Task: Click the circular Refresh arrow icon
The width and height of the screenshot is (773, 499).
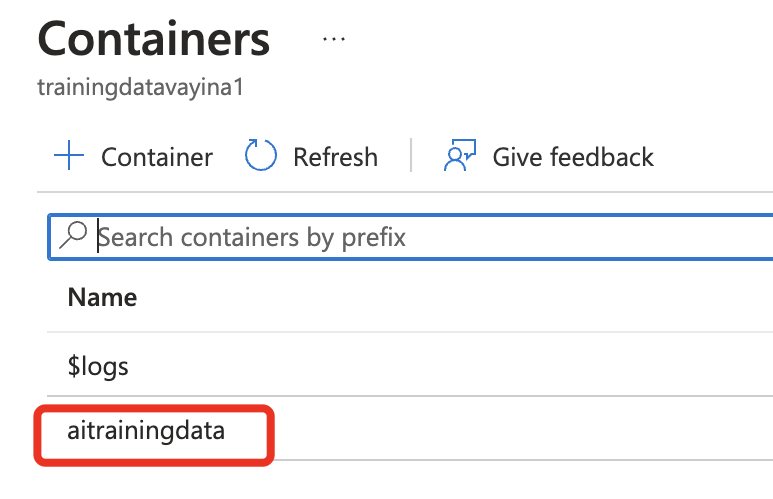Action: pos(260,155)
